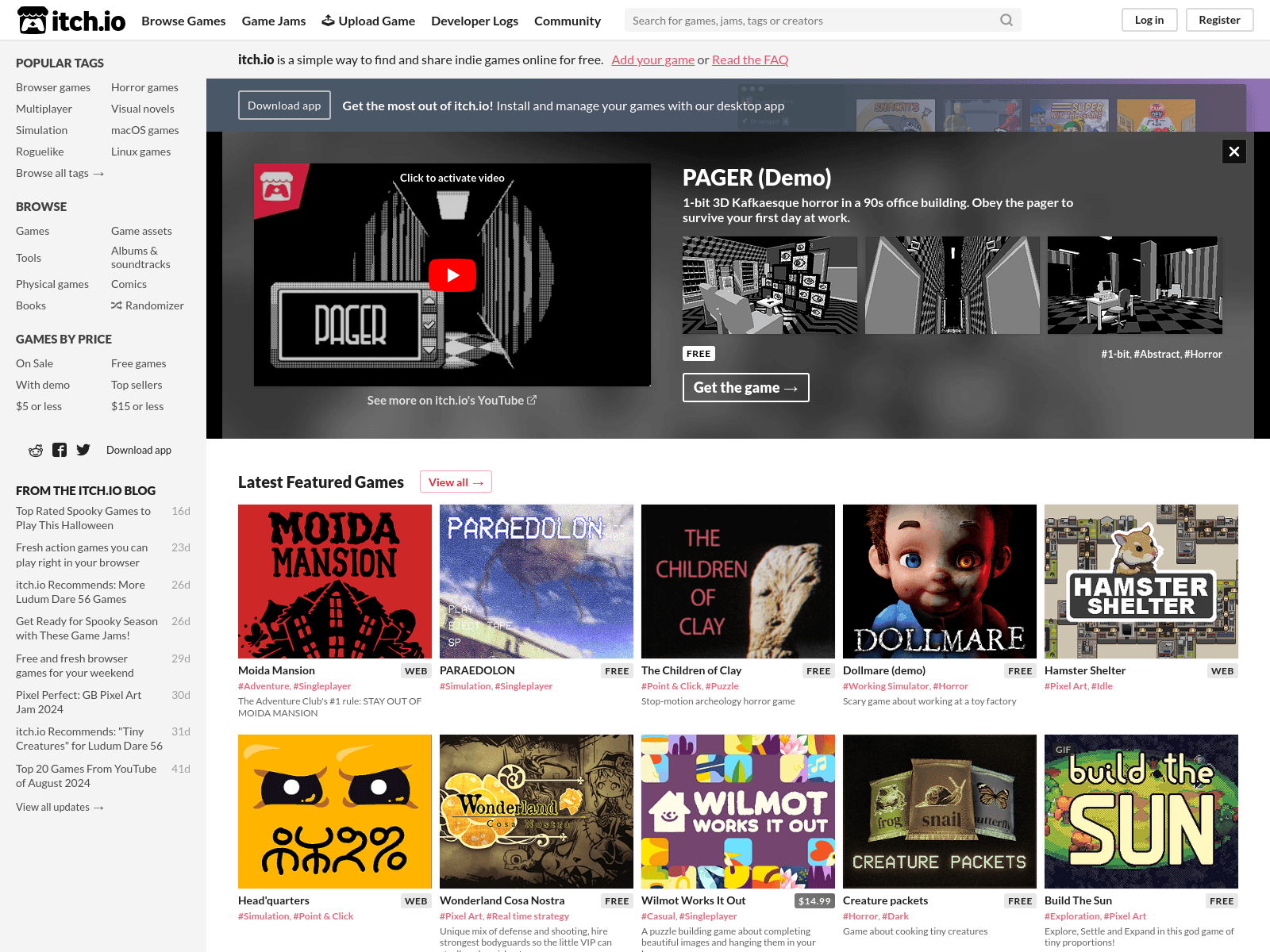1270x952 pixels.
Task: Open Top Rated Spooky Games blog post
Action: [83, 518]
